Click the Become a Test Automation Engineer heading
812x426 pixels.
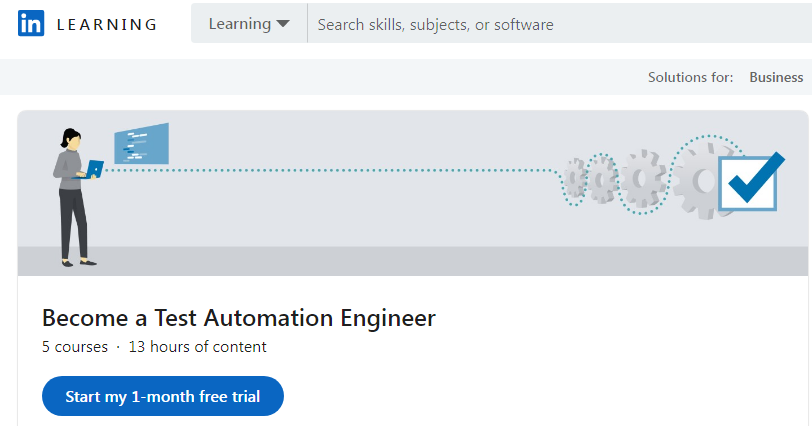click(x=239, y=318)
